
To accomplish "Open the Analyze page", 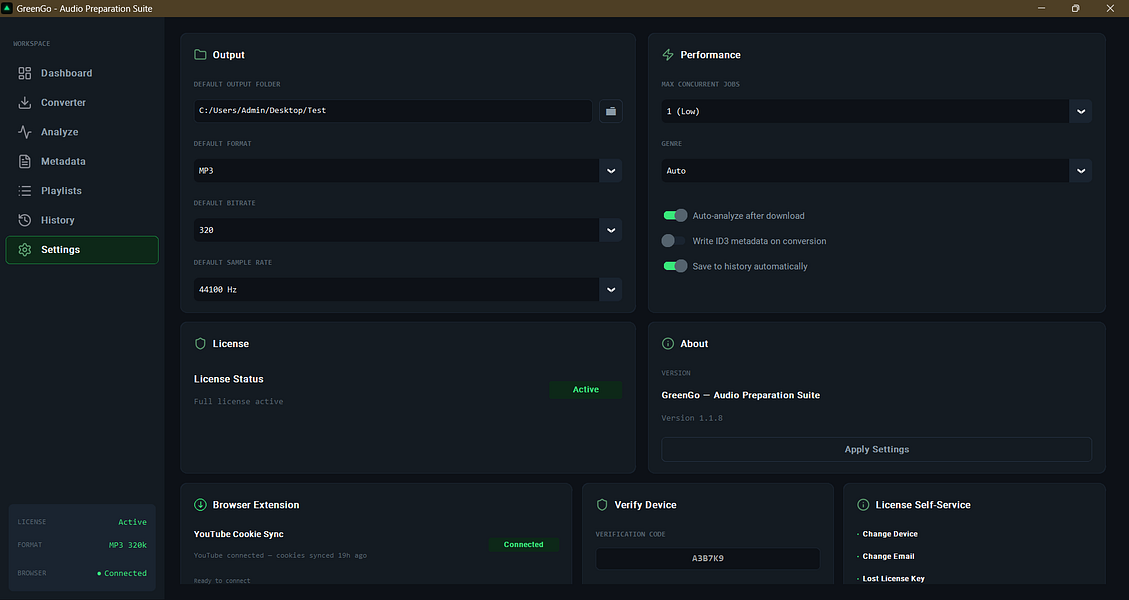I will 82,132.
